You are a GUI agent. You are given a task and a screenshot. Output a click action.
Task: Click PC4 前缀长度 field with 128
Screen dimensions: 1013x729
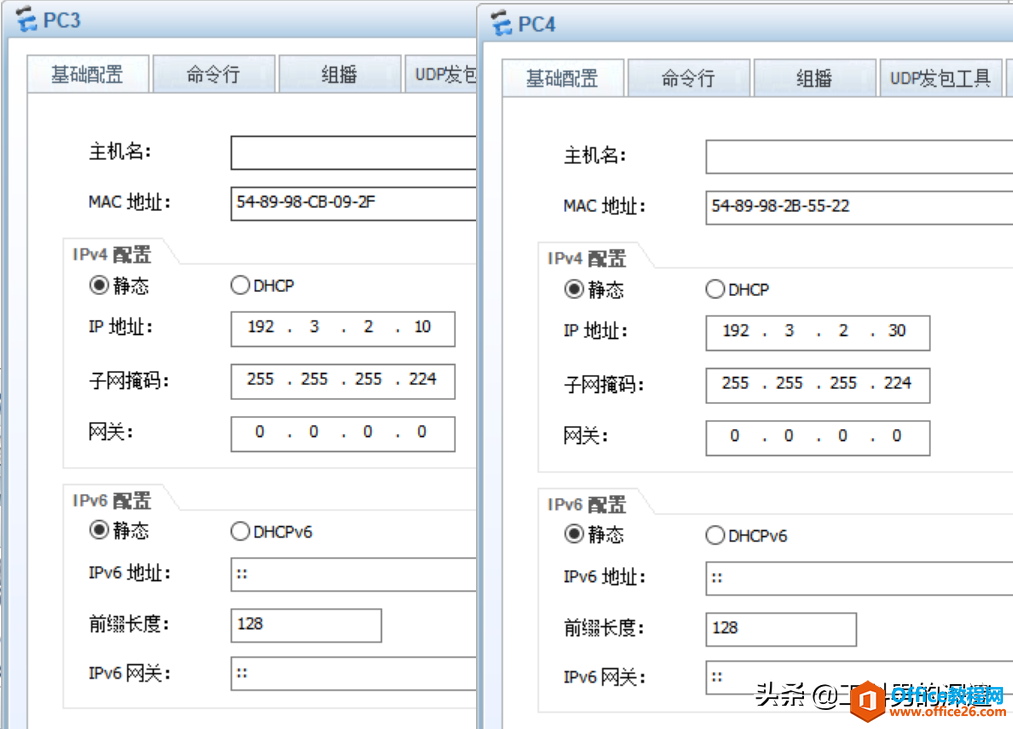tap(781, 629)
